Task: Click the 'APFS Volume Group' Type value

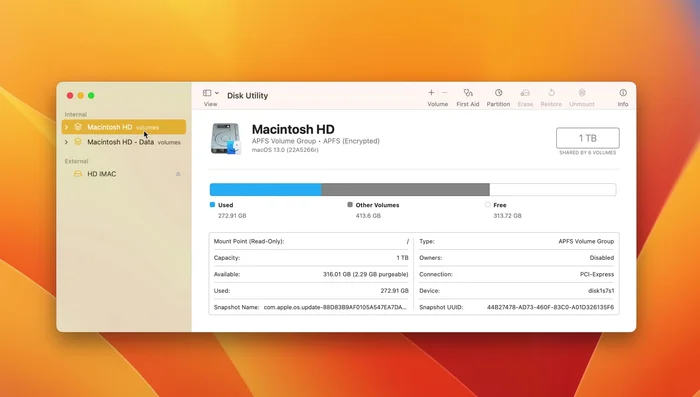Action: [x=586, y=241]
